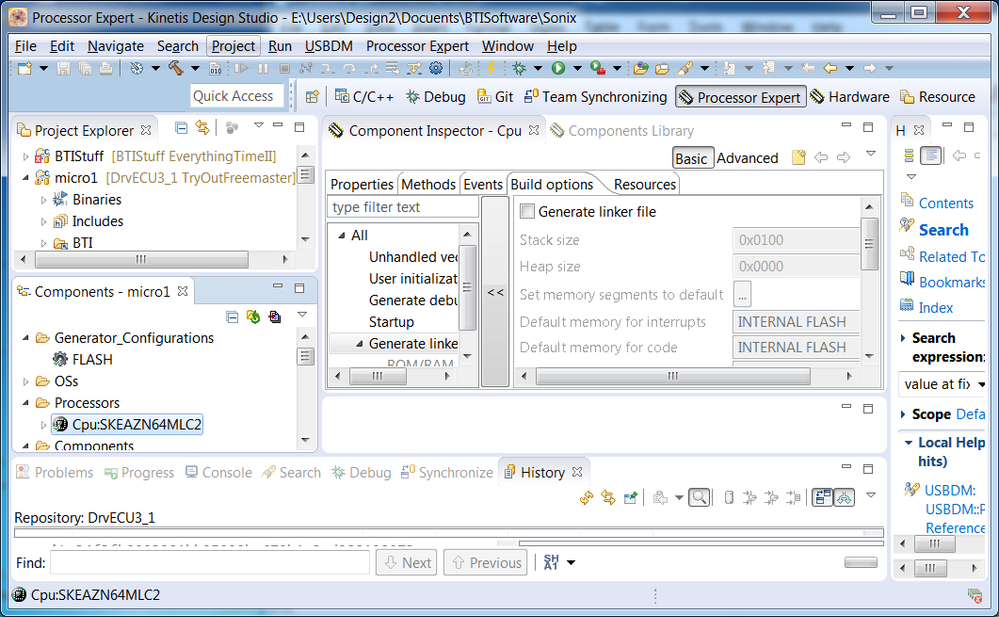Image resolution: width=999 pixels, height=617 pixels.
Task: Click the Previous find button
Action: [485, 562]
